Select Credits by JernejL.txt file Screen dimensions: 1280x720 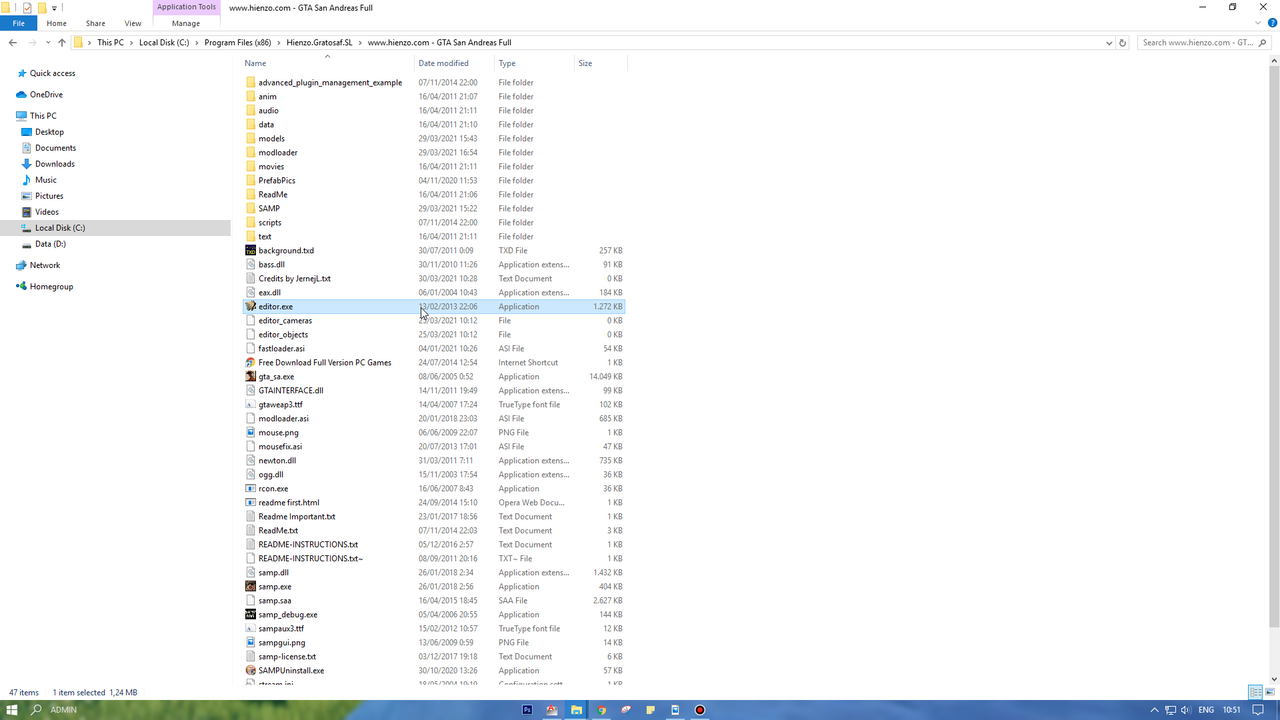click(294, 279)
